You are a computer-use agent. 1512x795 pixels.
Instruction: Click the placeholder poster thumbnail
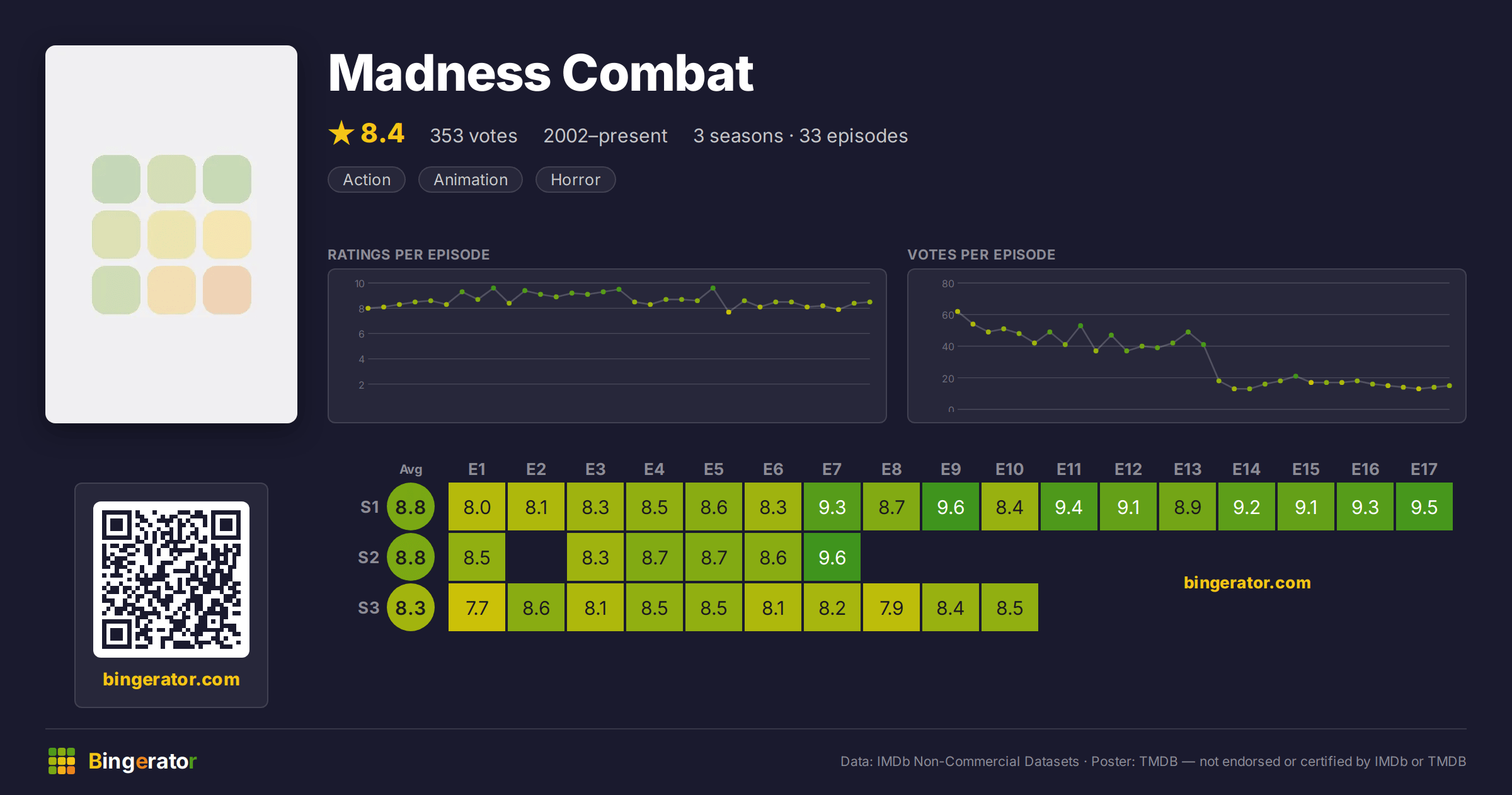point(171,234)
